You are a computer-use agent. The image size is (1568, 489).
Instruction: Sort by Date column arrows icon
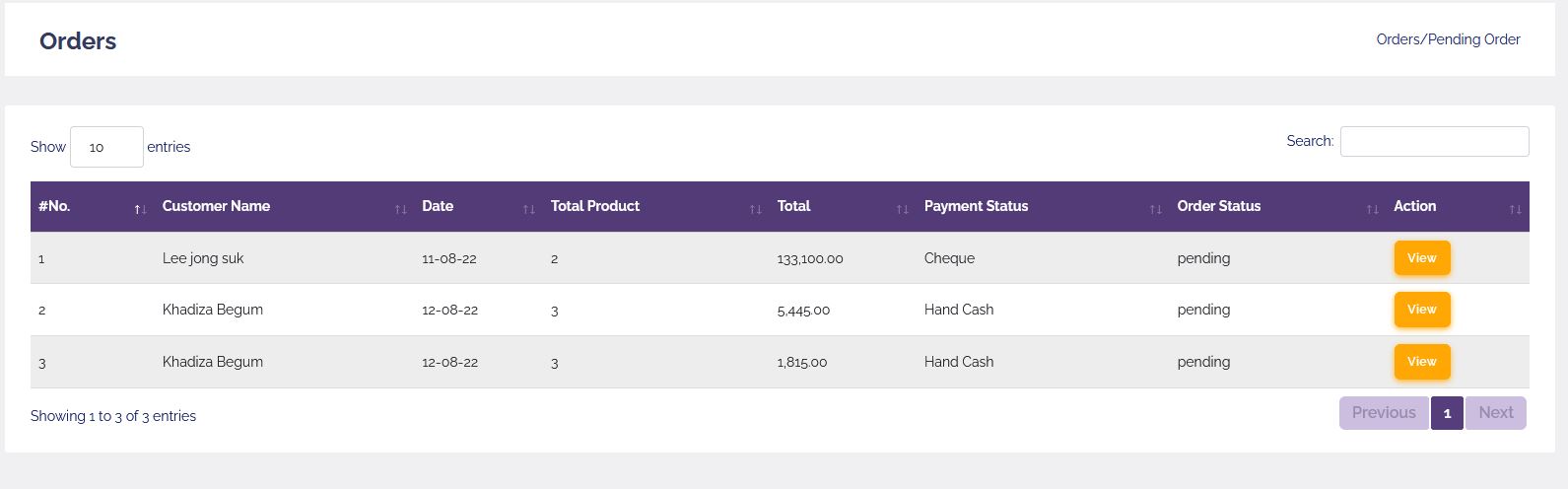[528, 209]
